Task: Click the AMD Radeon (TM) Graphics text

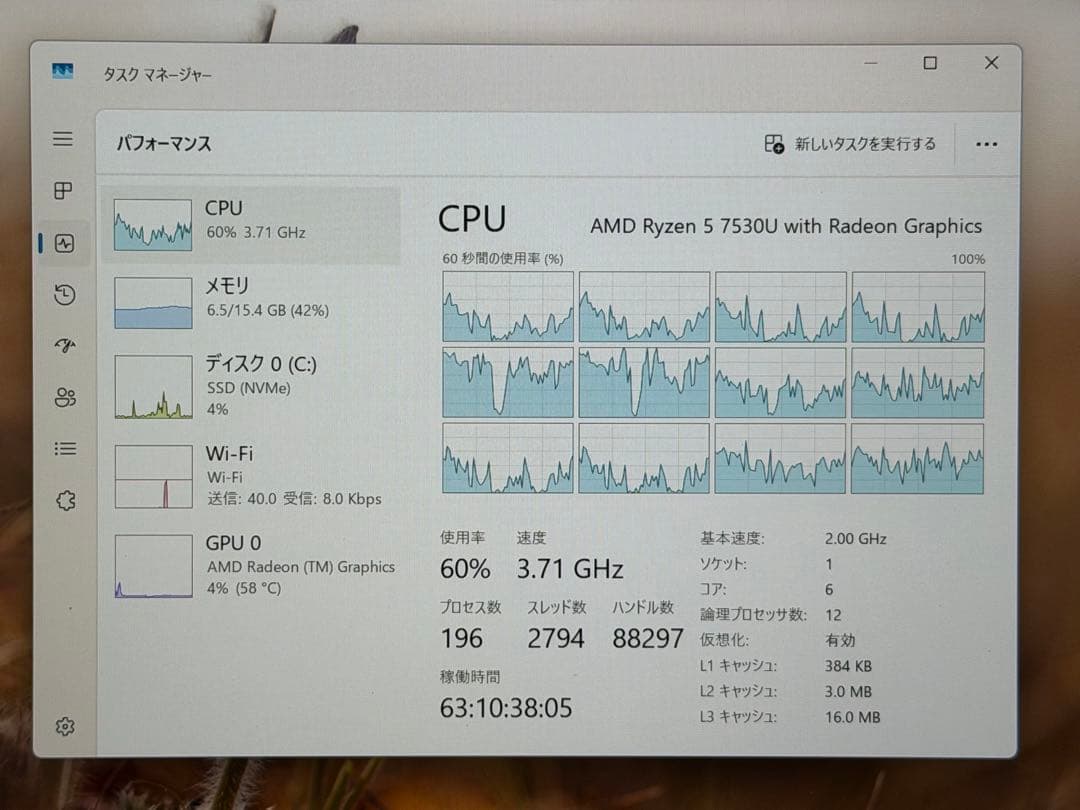Action: pos(301,567)
